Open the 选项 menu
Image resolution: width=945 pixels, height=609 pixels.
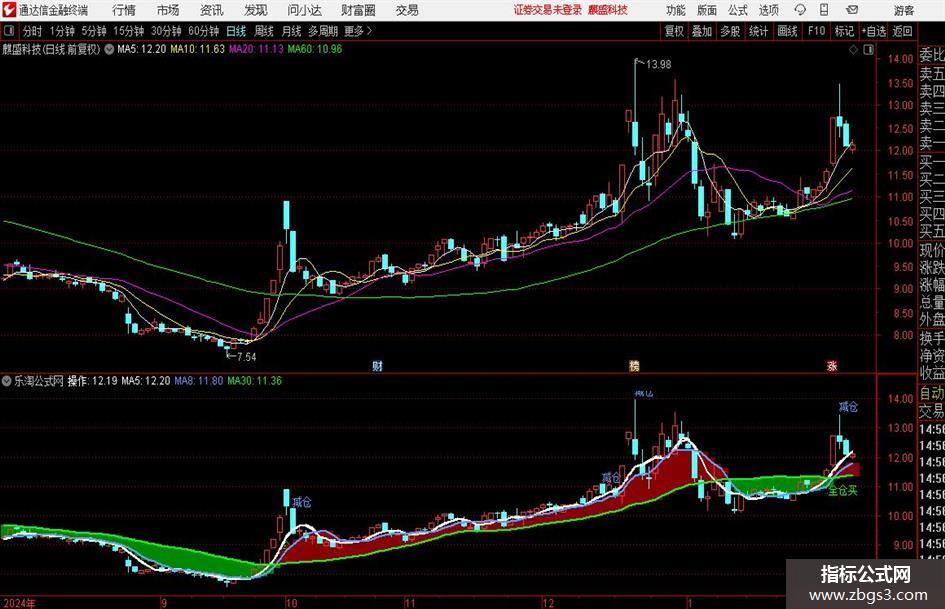768,10
